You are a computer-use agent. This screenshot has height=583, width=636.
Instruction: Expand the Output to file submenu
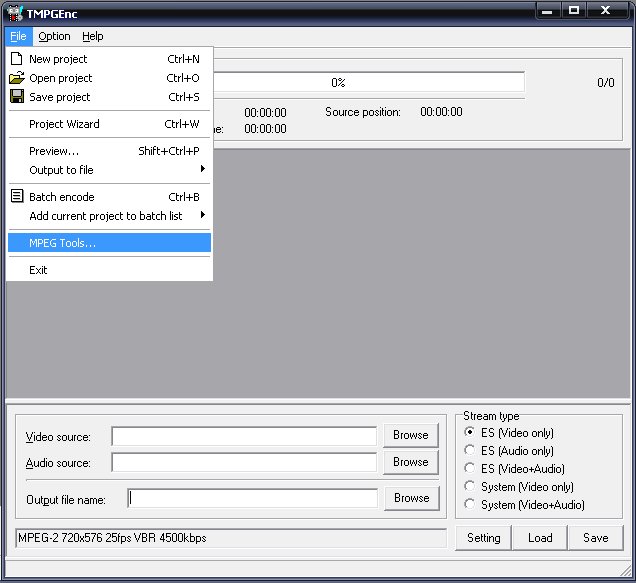pyautogui.click(x=110, y=170)
